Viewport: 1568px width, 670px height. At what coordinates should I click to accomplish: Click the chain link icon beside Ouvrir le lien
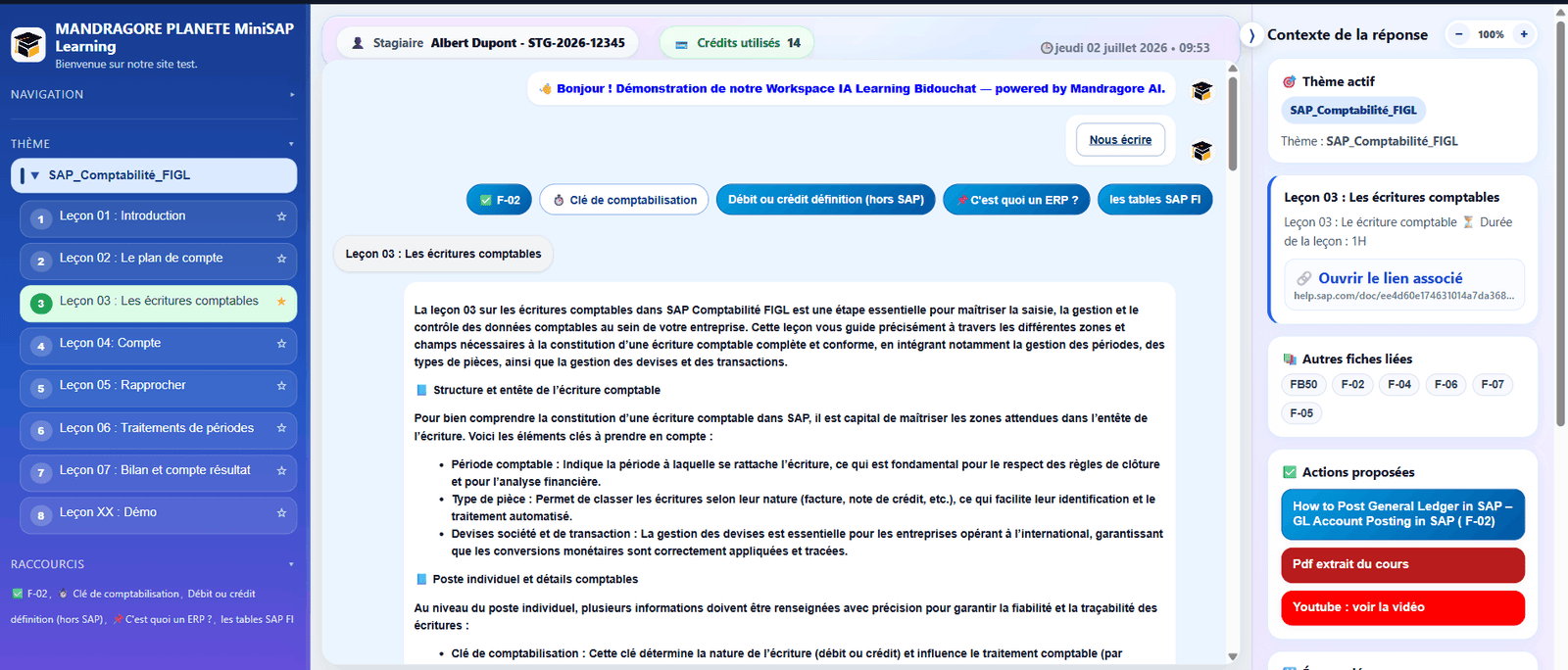(x=1304, y=278)
